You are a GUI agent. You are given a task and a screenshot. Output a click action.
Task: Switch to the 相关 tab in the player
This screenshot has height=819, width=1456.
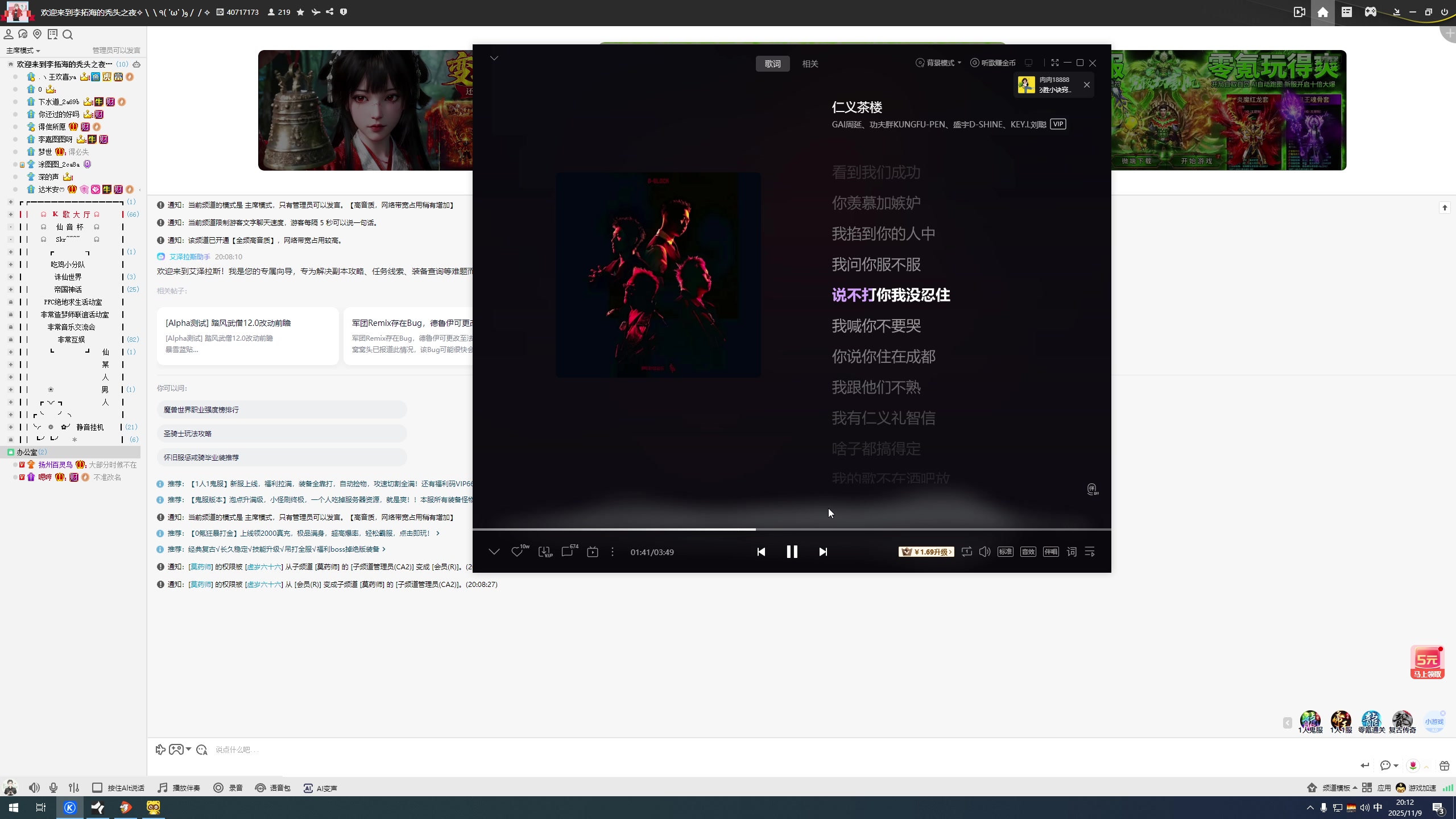coord(809,63)
